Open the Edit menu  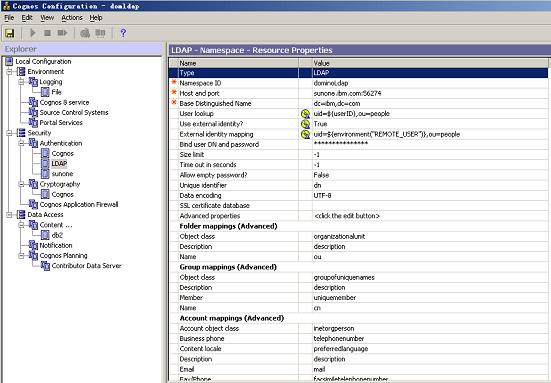coord(27,18)
